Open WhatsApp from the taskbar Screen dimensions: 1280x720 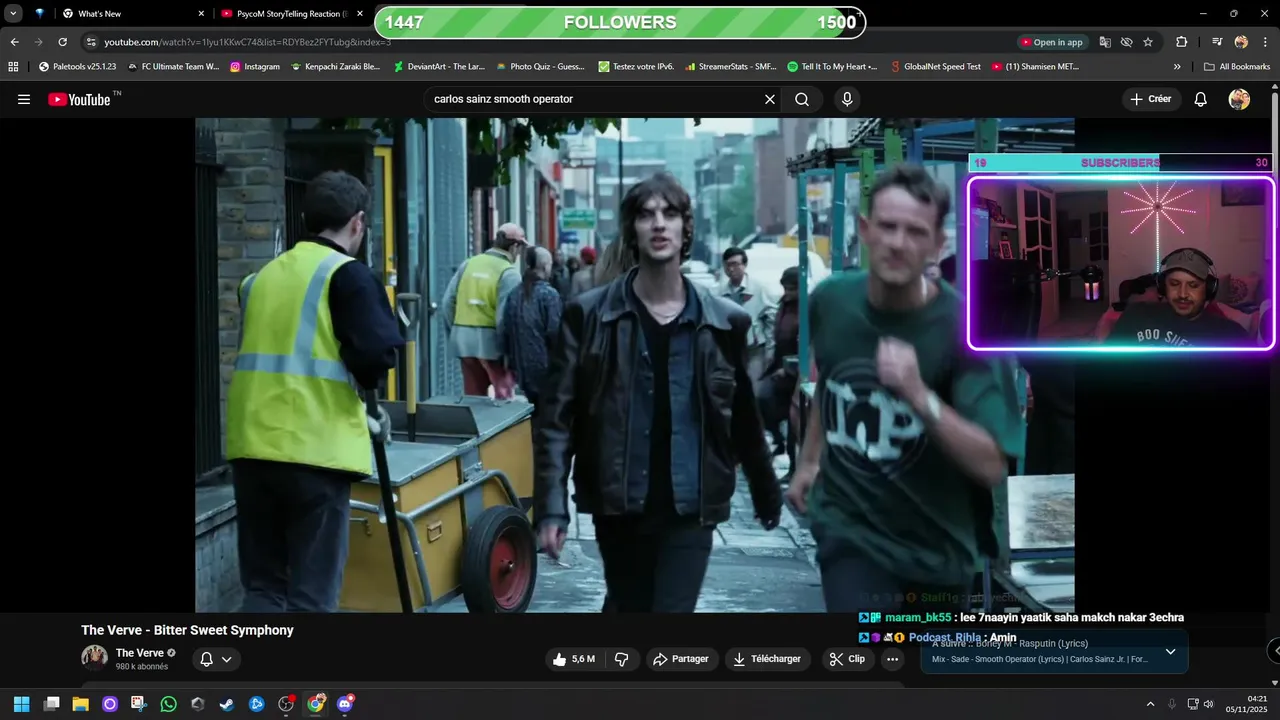(x=168, y=704)
